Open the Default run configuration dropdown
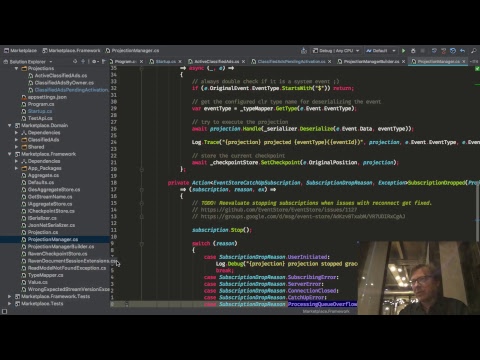Screen dimensions: 480x360 coord(380,51)
